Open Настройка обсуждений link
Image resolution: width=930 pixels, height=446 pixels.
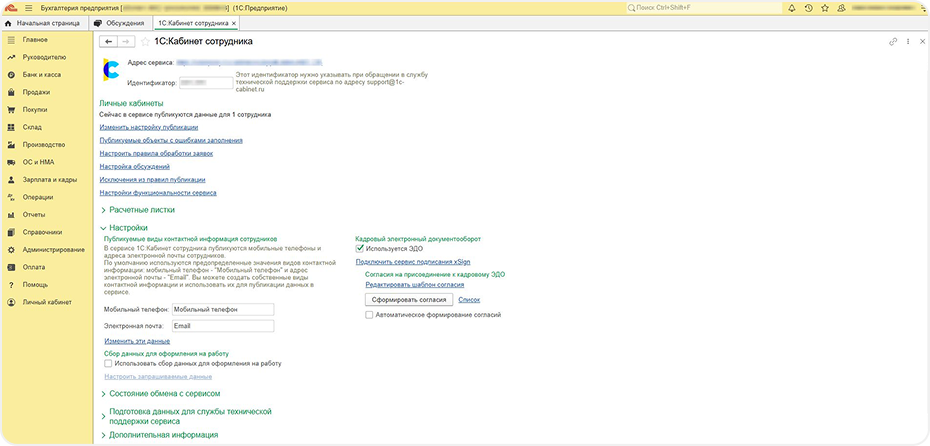point(135,167)
